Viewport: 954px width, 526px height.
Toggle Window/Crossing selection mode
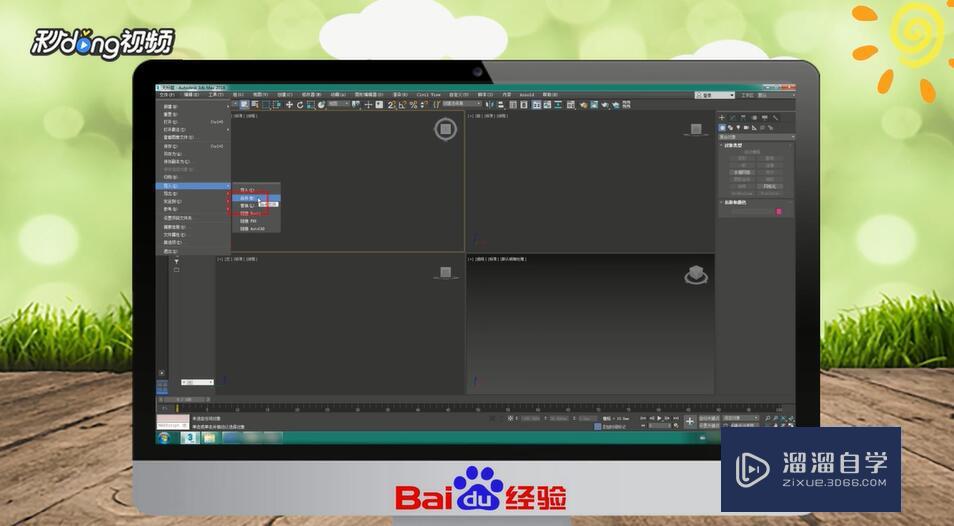pos(277,105)
